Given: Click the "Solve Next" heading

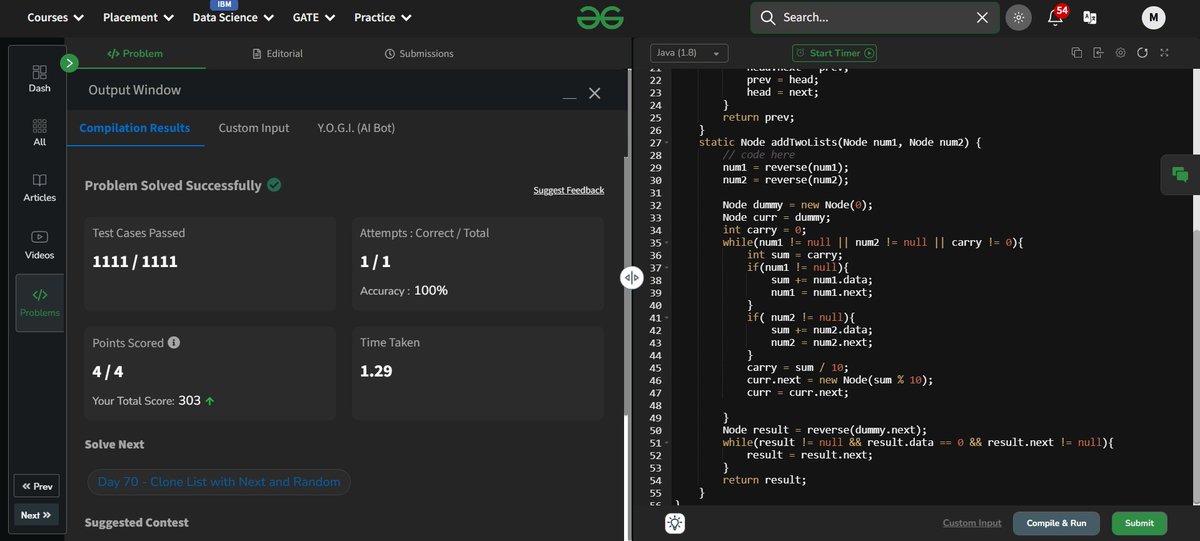Looking at the screenshot, I should [114, 444].
